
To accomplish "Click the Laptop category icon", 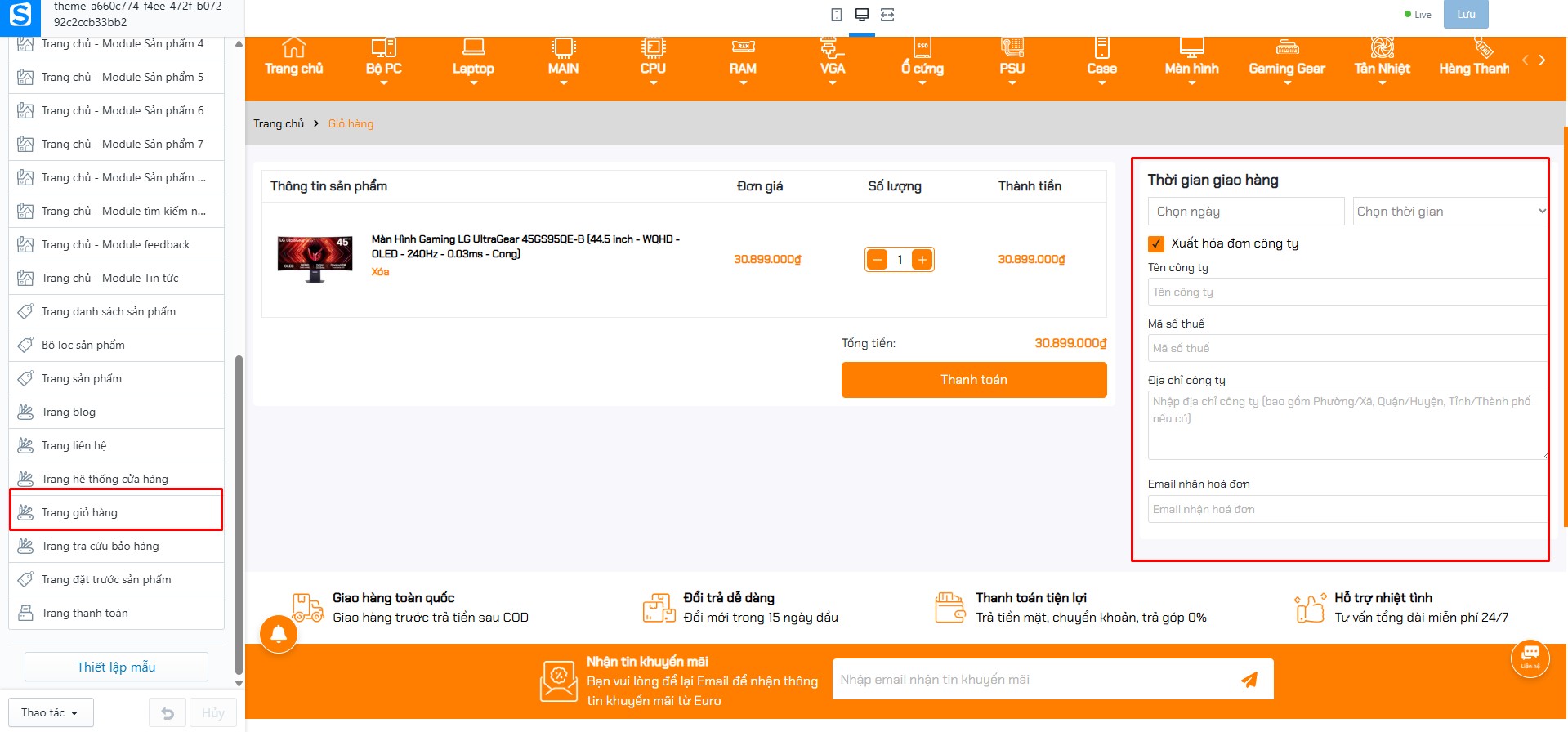I will (473, 47).
